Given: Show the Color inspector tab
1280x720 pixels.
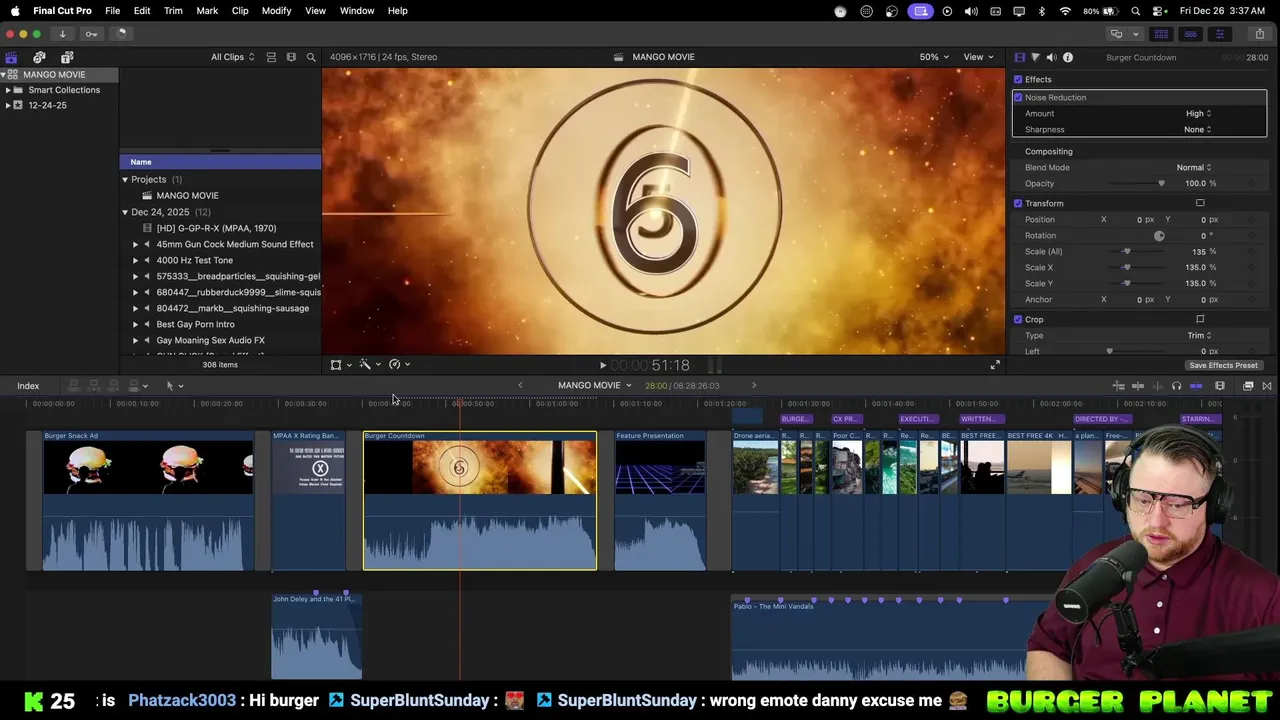Looking at the screenshot, I should coord(1035,57).
